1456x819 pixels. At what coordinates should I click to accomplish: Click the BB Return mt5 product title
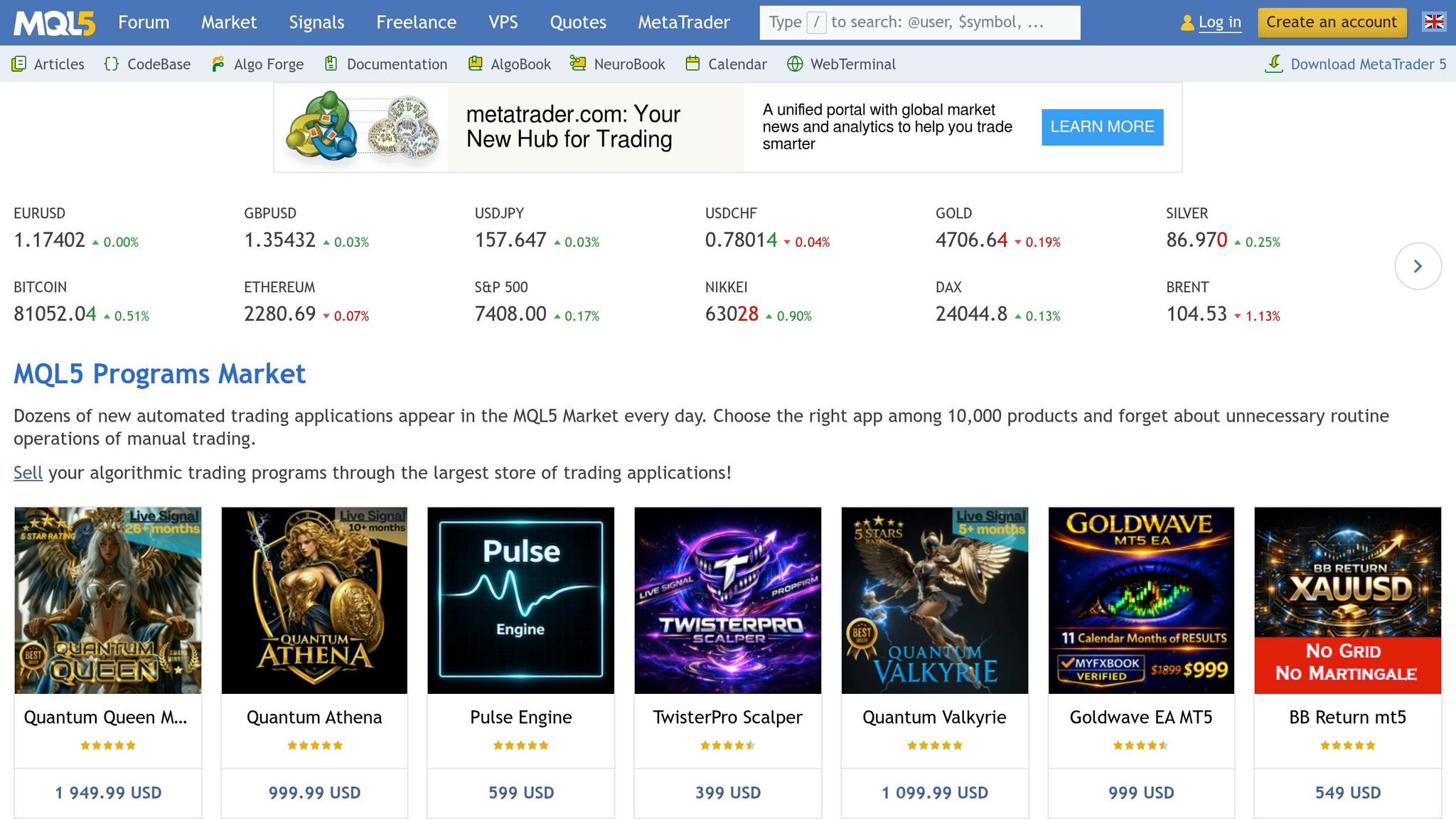coord(1348,717)
